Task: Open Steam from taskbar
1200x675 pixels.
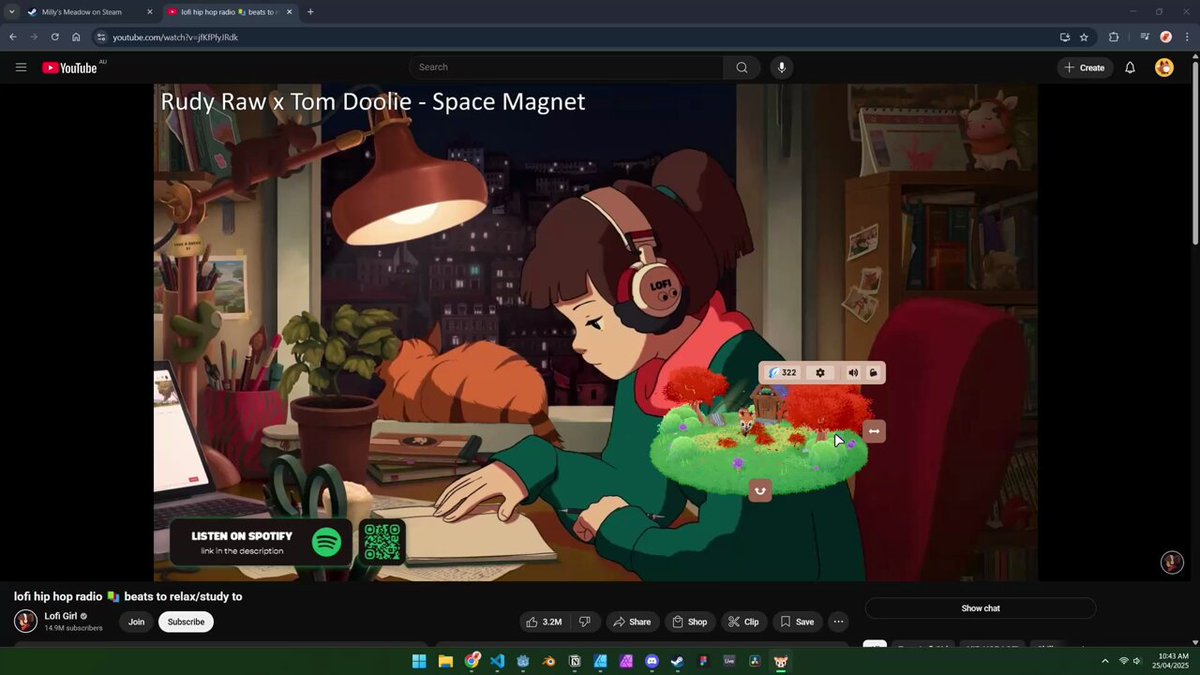Action: pyautogui.click(x=677, y=661)
